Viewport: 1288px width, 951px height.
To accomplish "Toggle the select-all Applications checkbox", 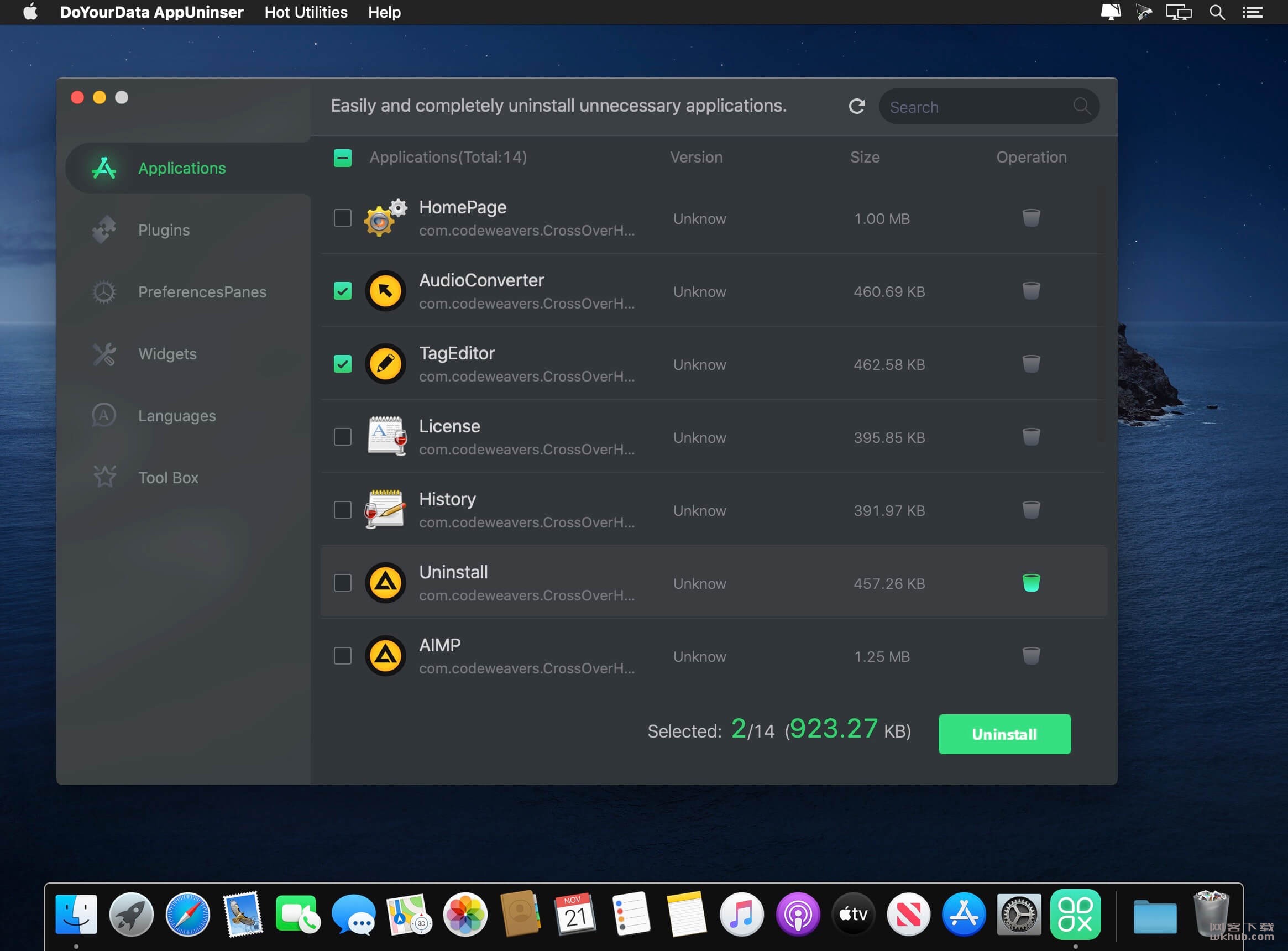I will (x=342, y=158).
